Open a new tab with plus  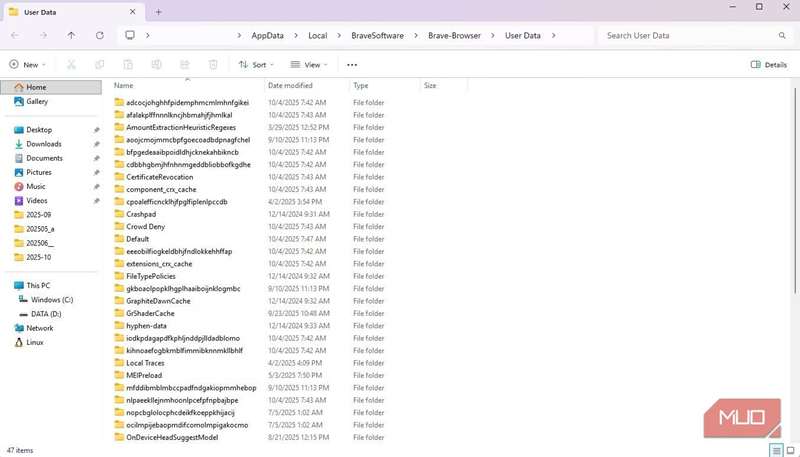tap(158, 11)
